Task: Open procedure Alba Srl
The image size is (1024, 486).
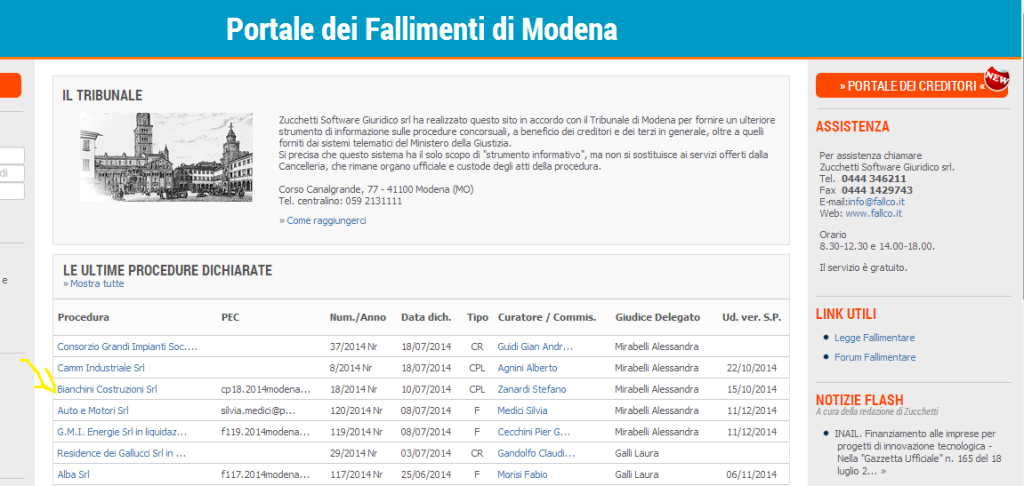Action: pos(73,475)
